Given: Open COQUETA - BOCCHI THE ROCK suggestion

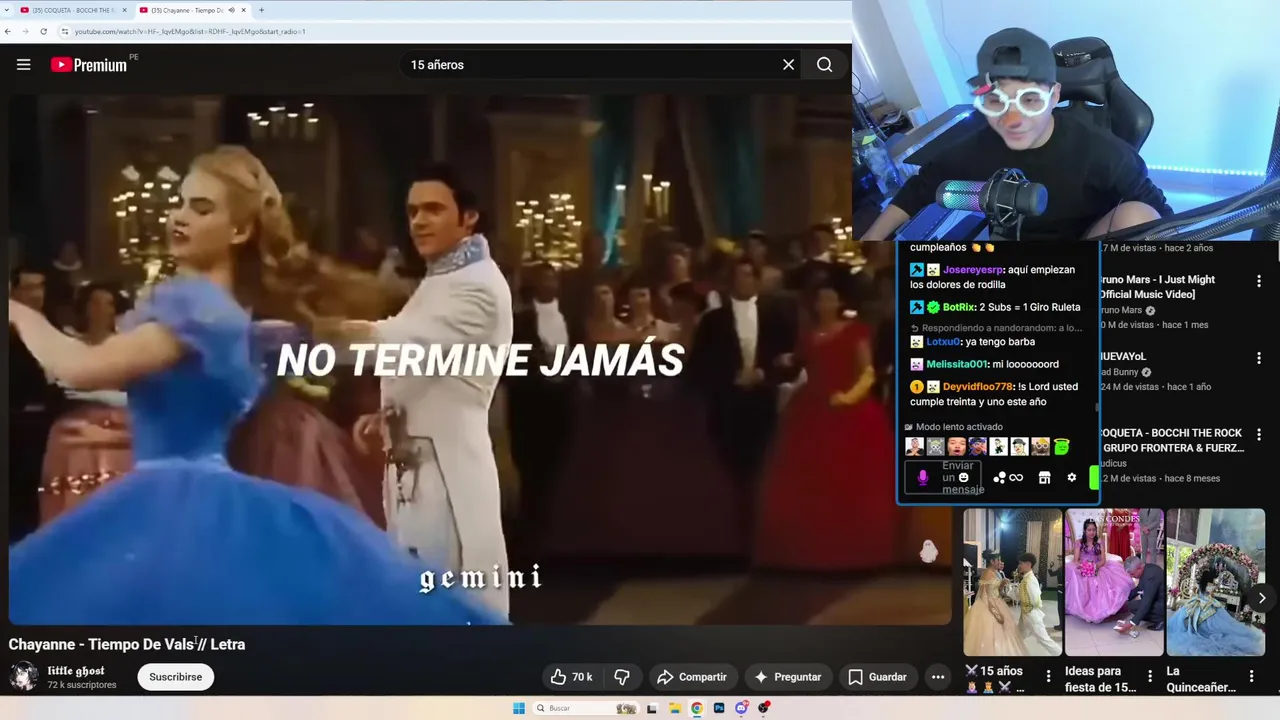Looking at the screenshot, I should [x=1171, y=440].
